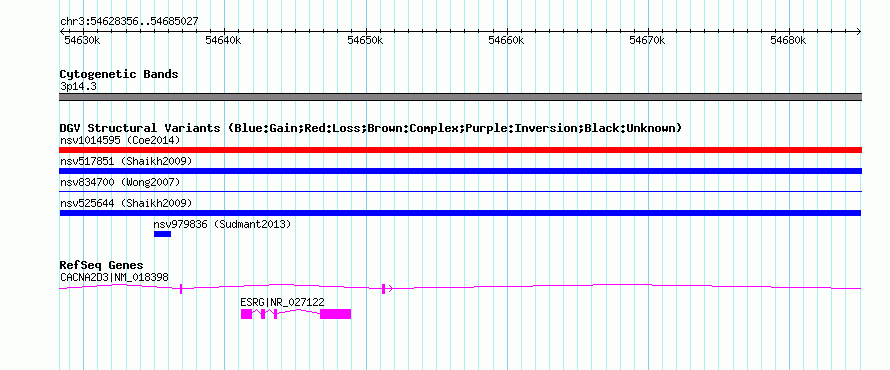
Task: Click the Cytogenetic Bands track title
Action: (119, 74)
